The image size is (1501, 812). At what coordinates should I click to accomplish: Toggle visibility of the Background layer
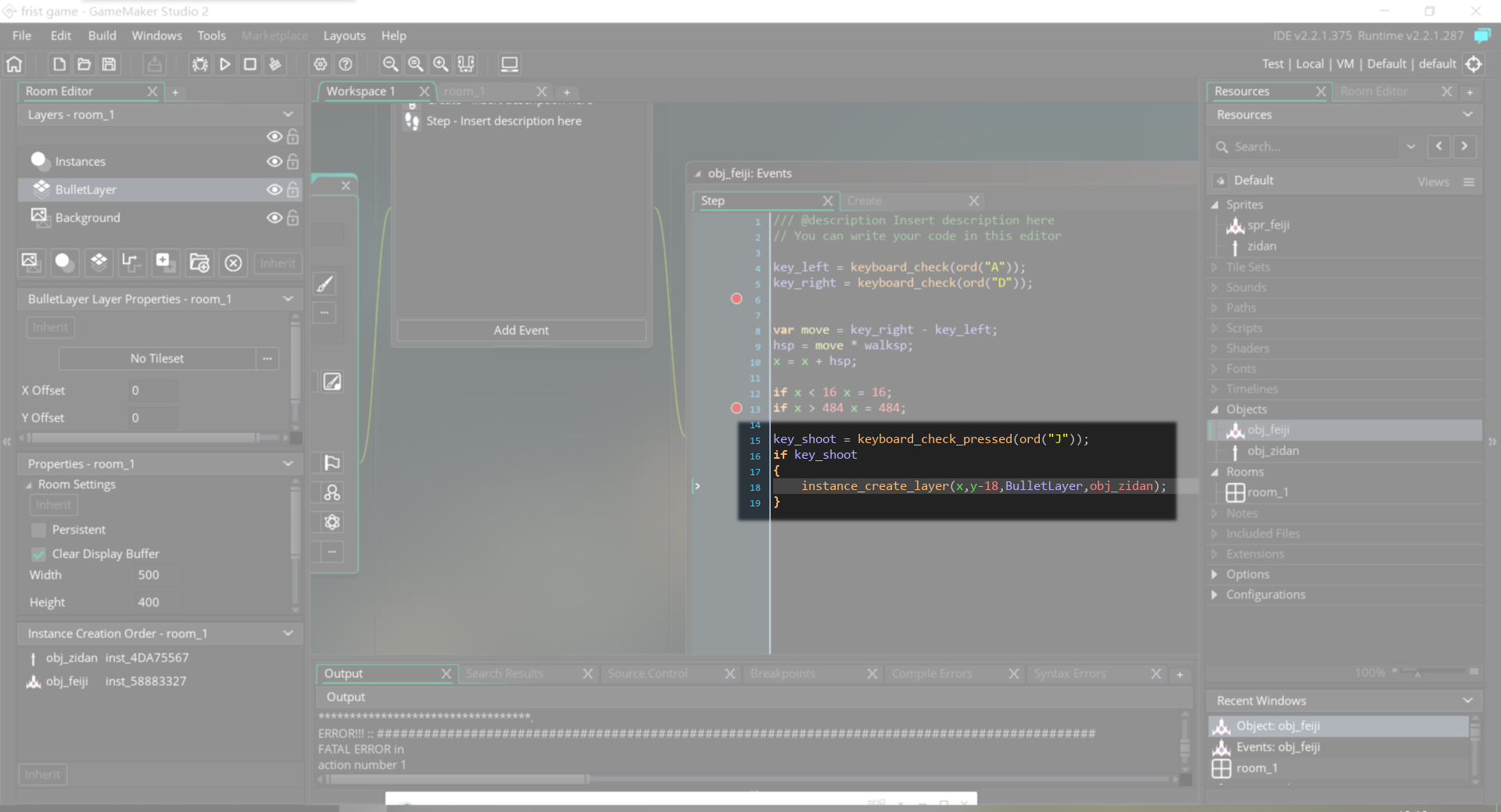click(x=274, y=218)
